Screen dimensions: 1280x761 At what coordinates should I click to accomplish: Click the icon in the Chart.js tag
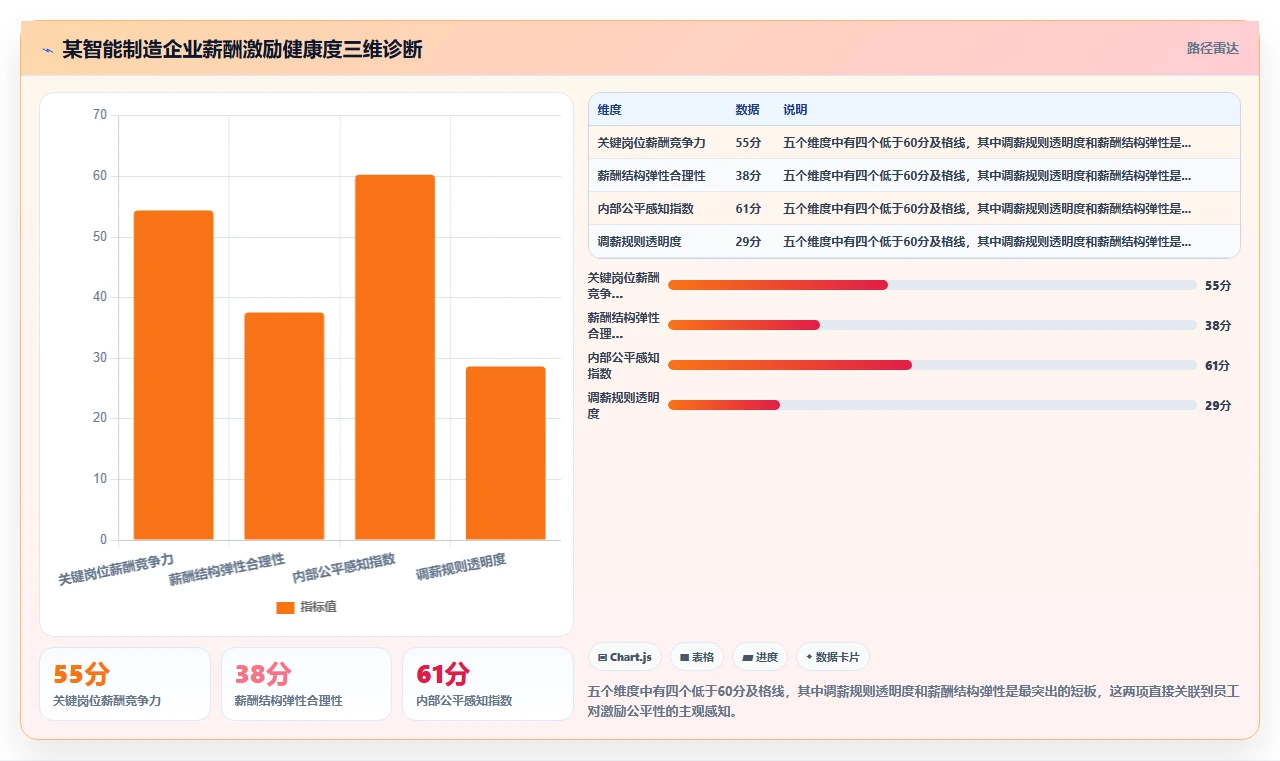coord(602,657)
